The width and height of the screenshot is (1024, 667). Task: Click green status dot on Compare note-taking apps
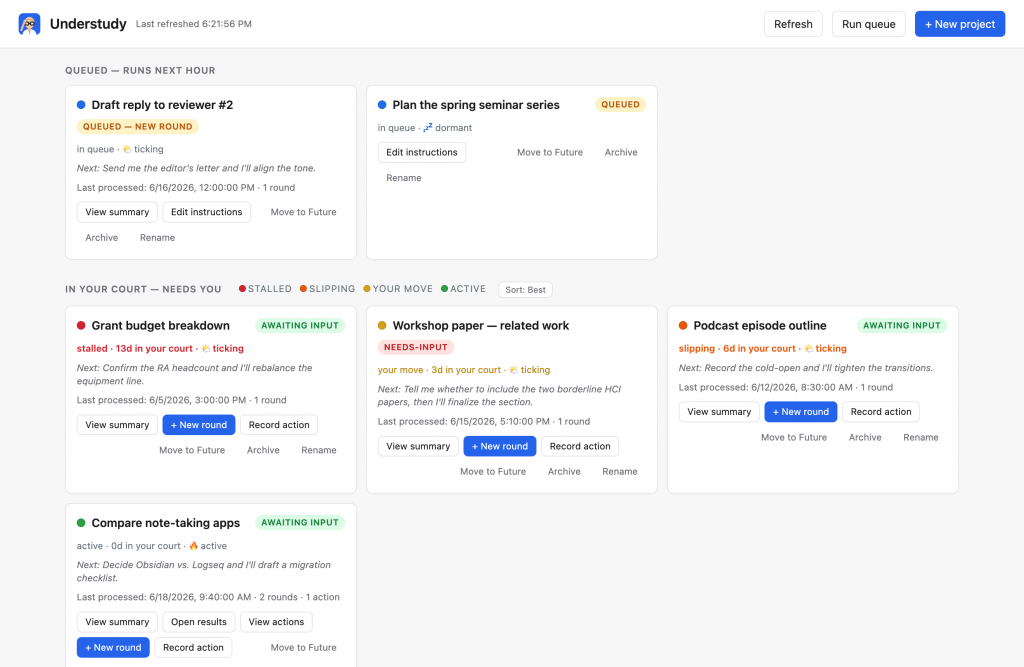81,523
